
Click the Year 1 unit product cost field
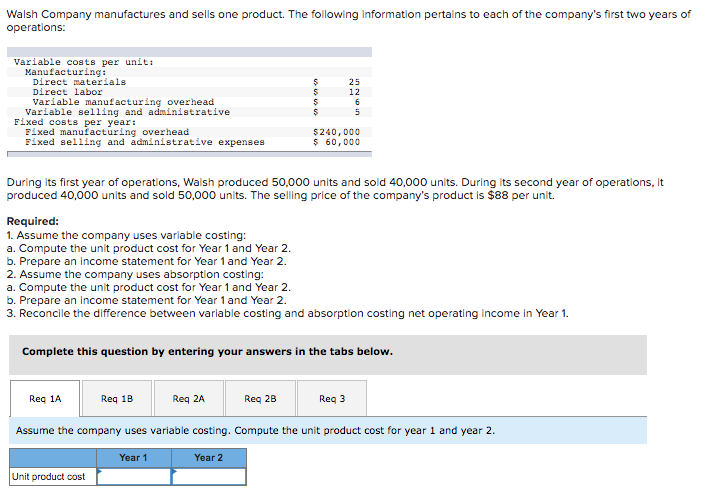pyautogui.click(x=134, y=476)
